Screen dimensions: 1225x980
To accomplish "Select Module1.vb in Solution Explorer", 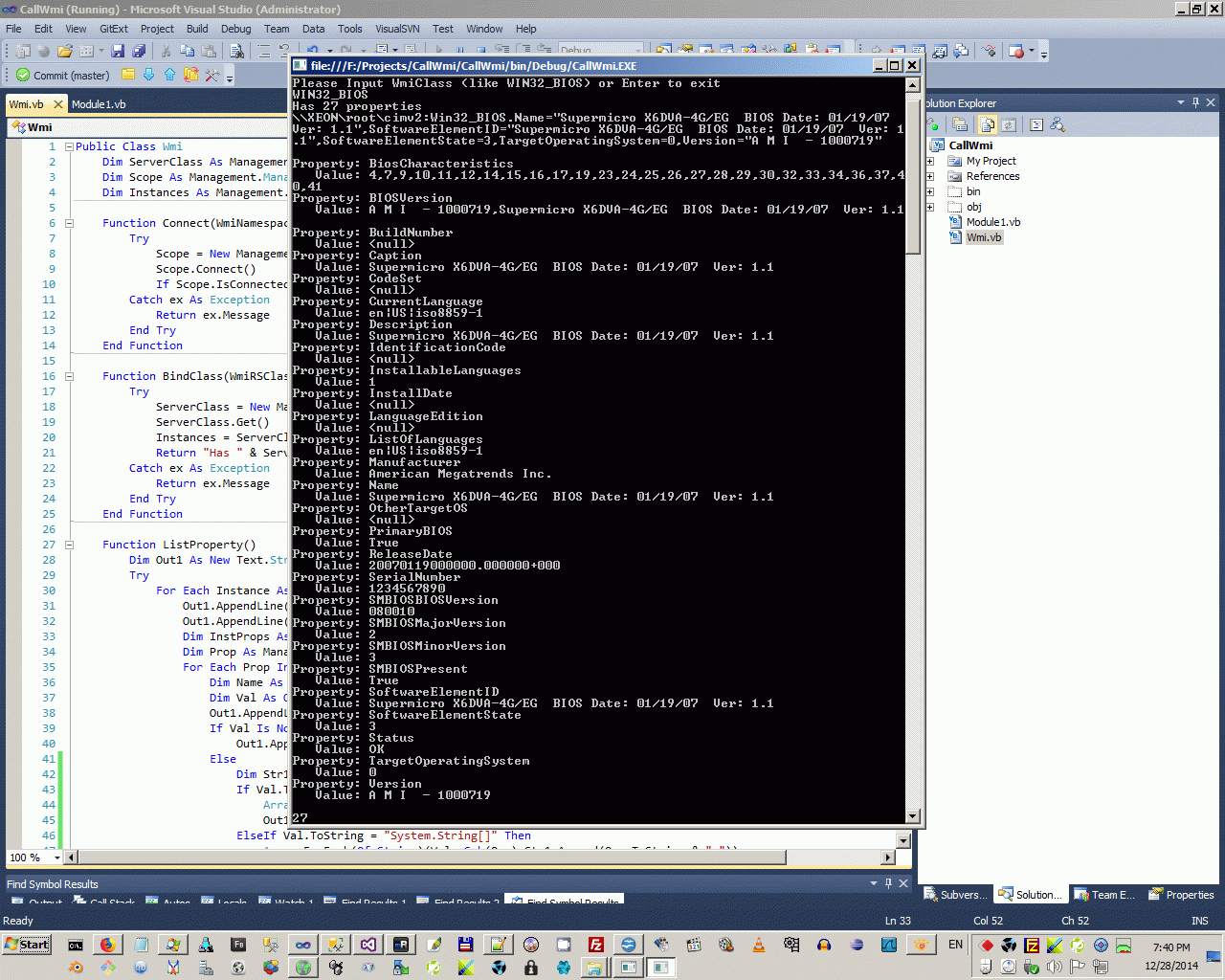I will 992,222.
